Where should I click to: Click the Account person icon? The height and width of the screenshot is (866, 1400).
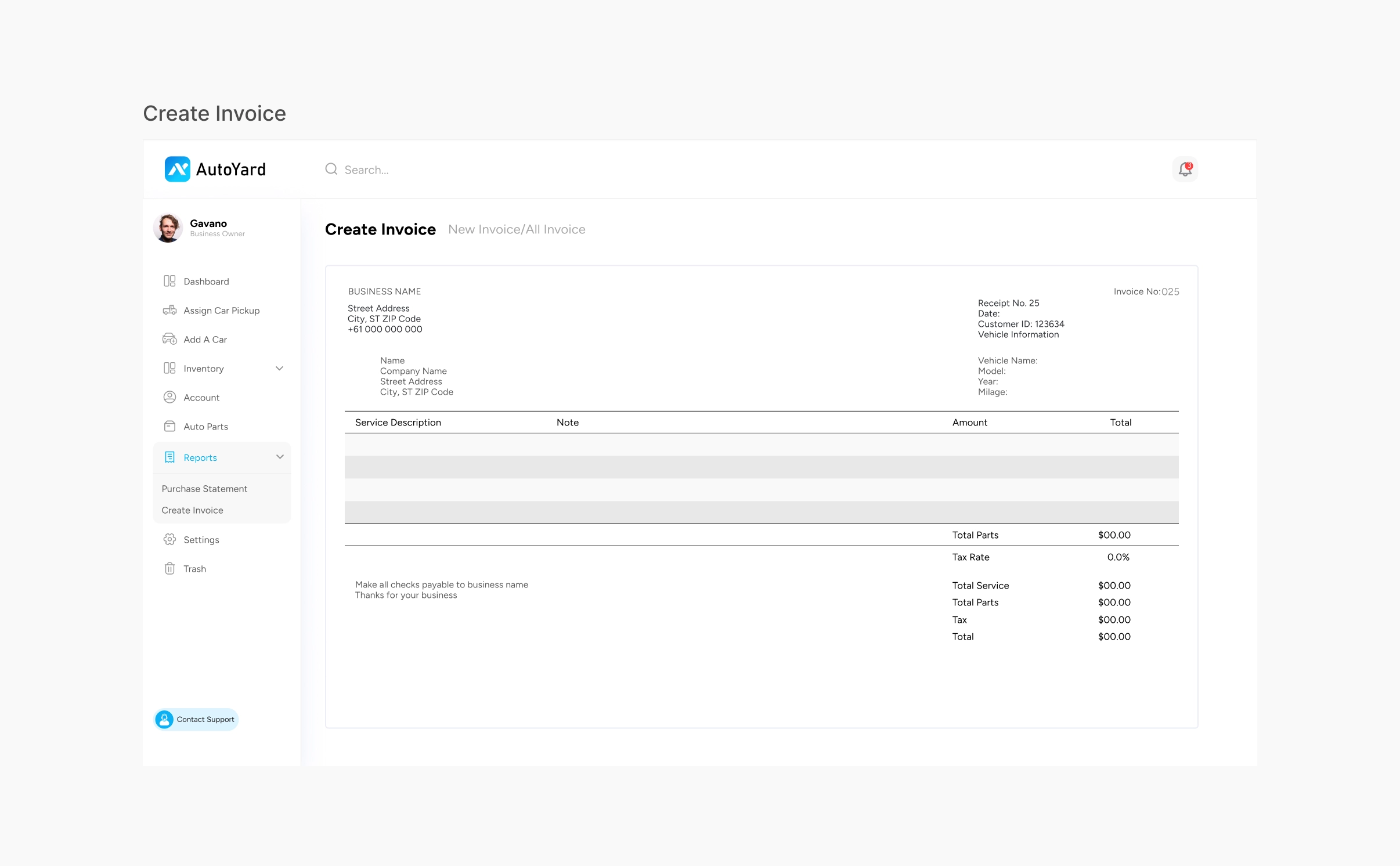(169, 397)
